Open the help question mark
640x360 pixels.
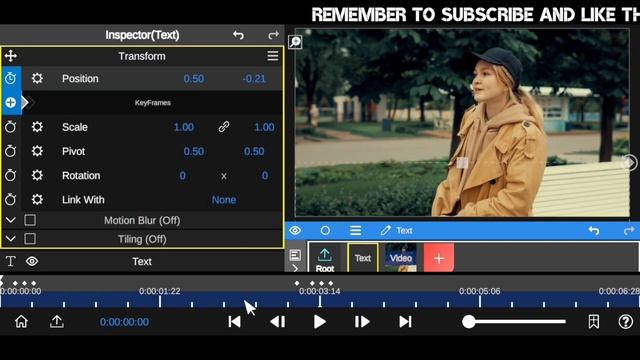point(625,322)
